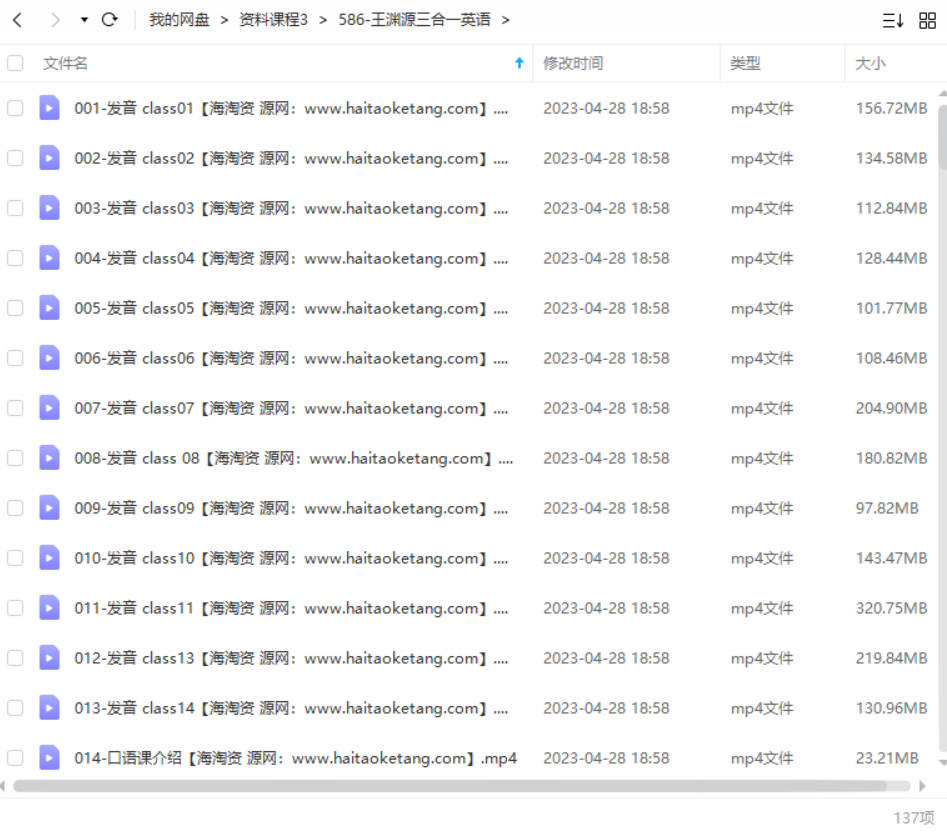Click video icon of 011-发音 class11
This screenshot has width=947, height=832.
(x=50, y=608)
